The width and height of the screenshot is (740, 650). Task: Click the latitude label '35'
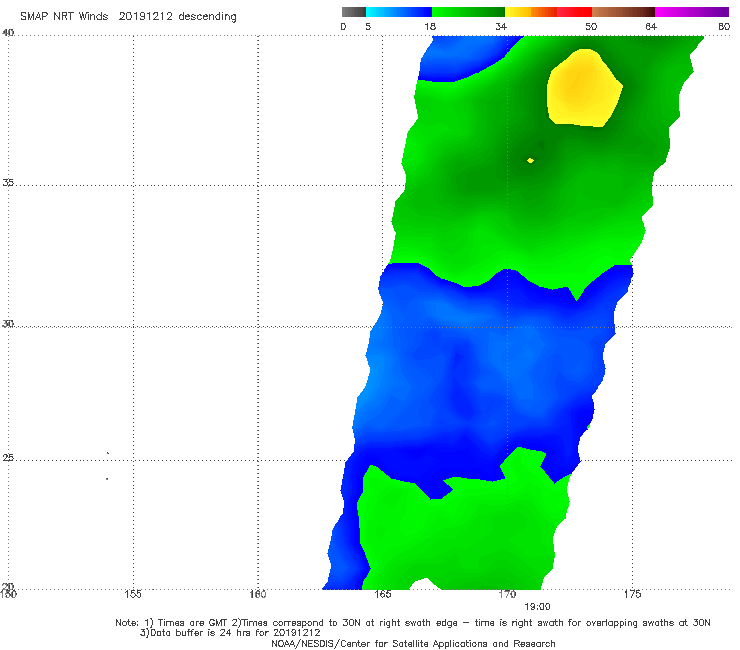tap(8, 182)
